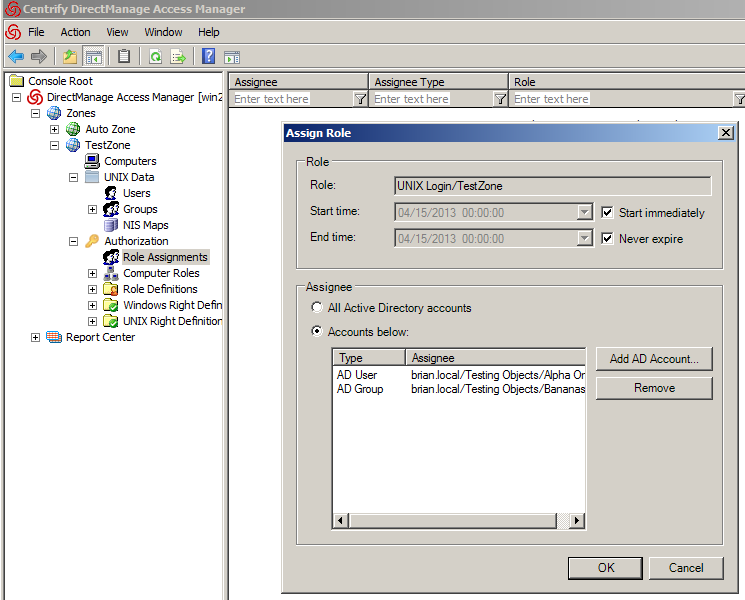Click the Users icon under UNIX Data

tap(111, 193)
